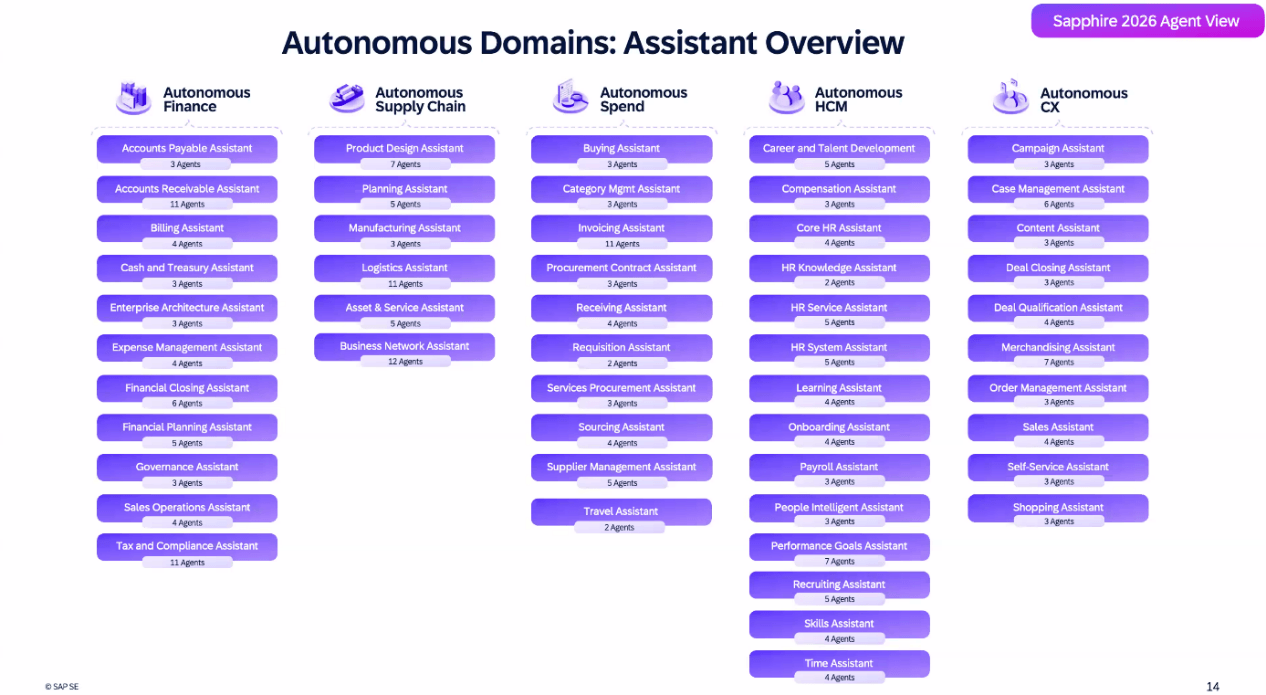Image resolution: width=1266 pixels, height=695 pixels.
Task: Click the Services Procurement Assistant card
Action: pyautogui.click(x=621, y=388)
